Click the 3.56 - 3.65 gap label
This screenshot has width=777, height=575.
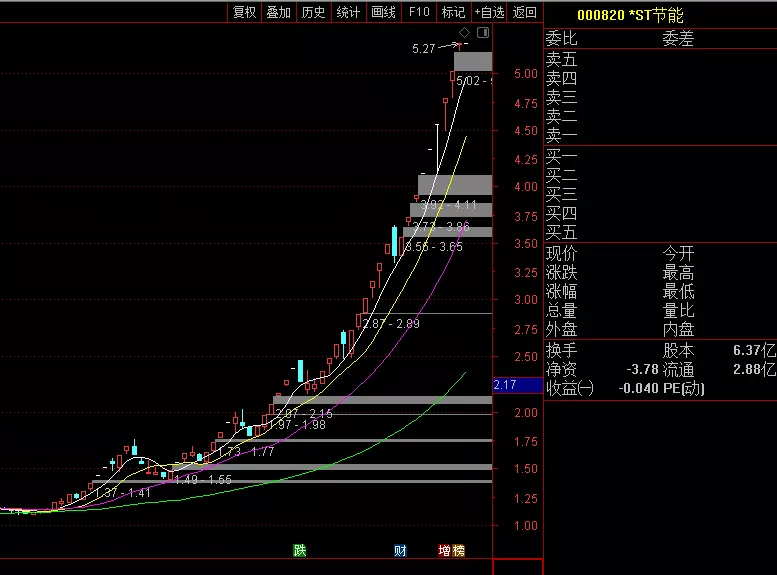pos(434,246)
